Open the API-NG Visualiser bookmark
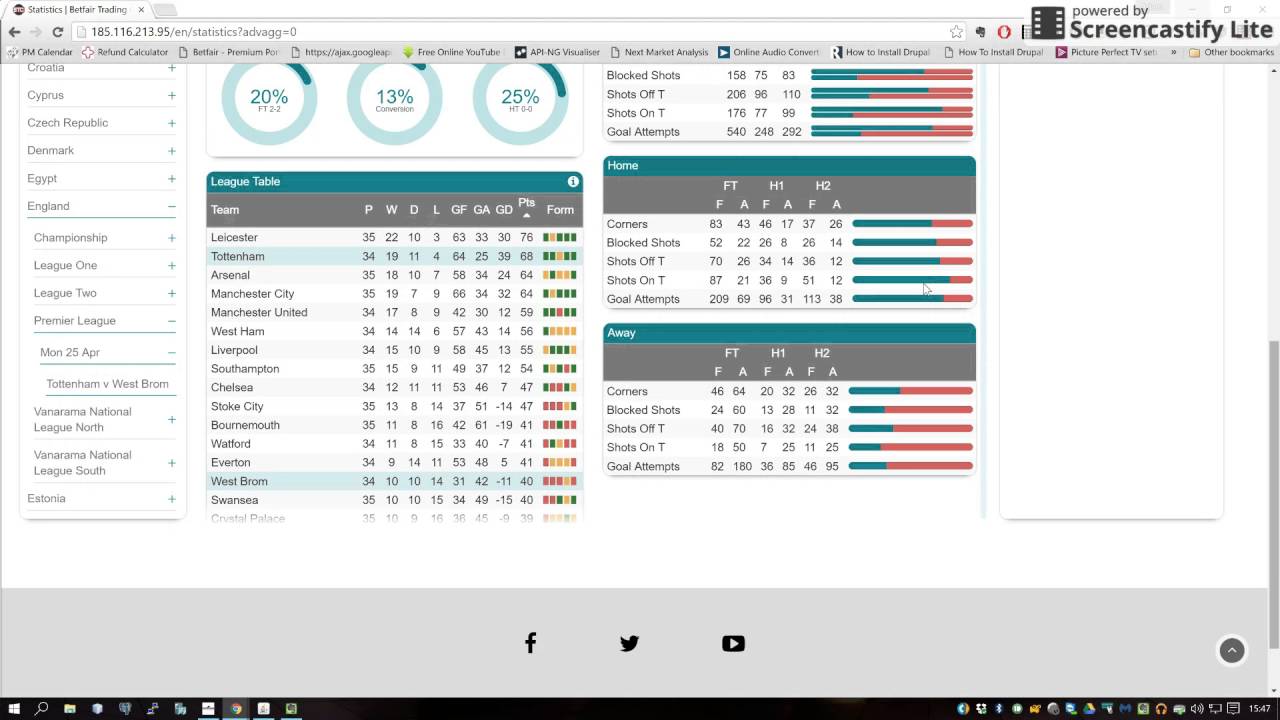This screenshot has width=1280, height=720. [x=557, y=52]
